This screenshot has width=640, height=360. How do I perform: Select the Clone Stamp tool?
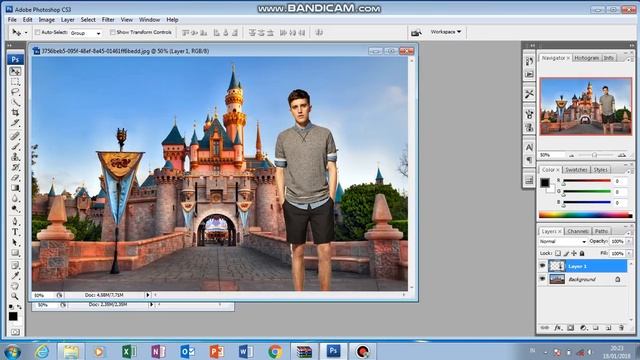(x=15, y=157)
